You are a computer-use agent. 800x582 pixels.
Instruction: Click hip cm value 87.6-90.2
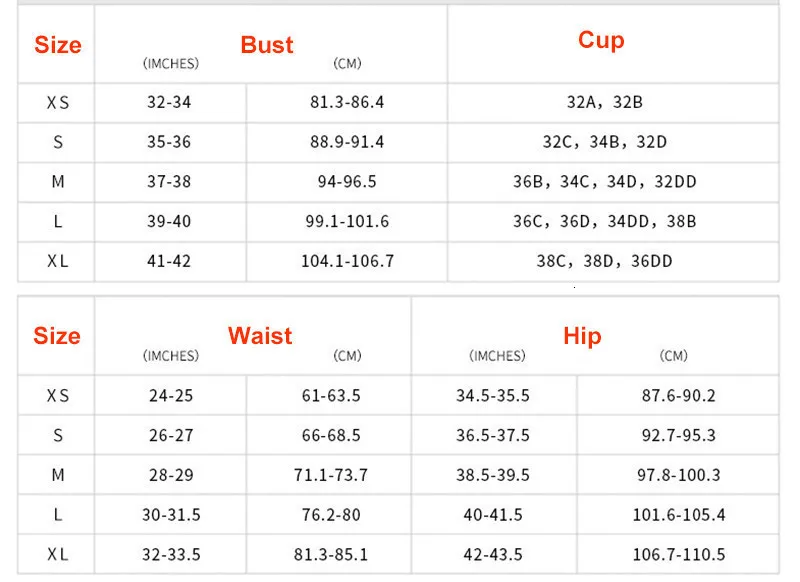tap(679, 396)
